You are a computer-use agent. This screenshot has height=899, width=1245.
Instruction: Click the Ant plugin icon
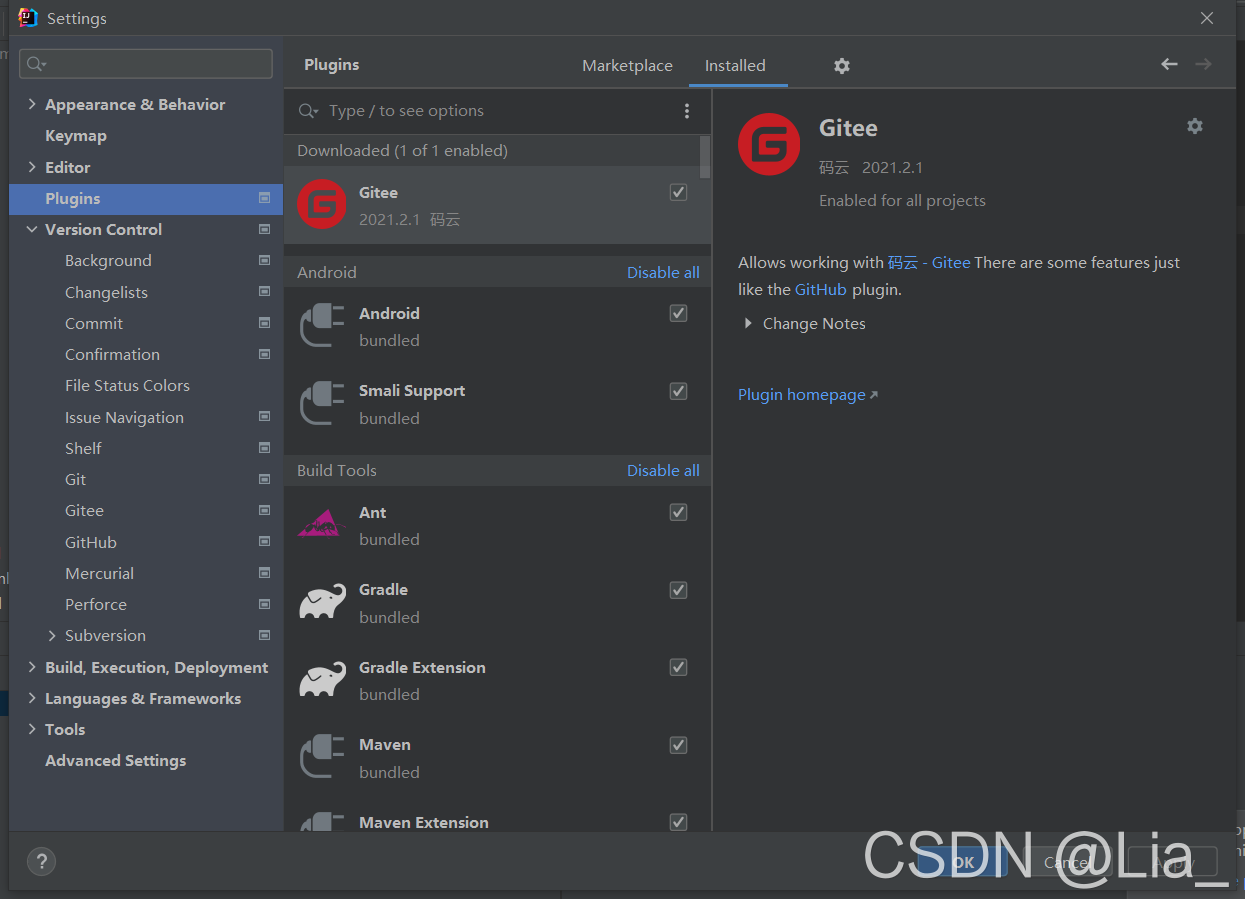point(322,524)
